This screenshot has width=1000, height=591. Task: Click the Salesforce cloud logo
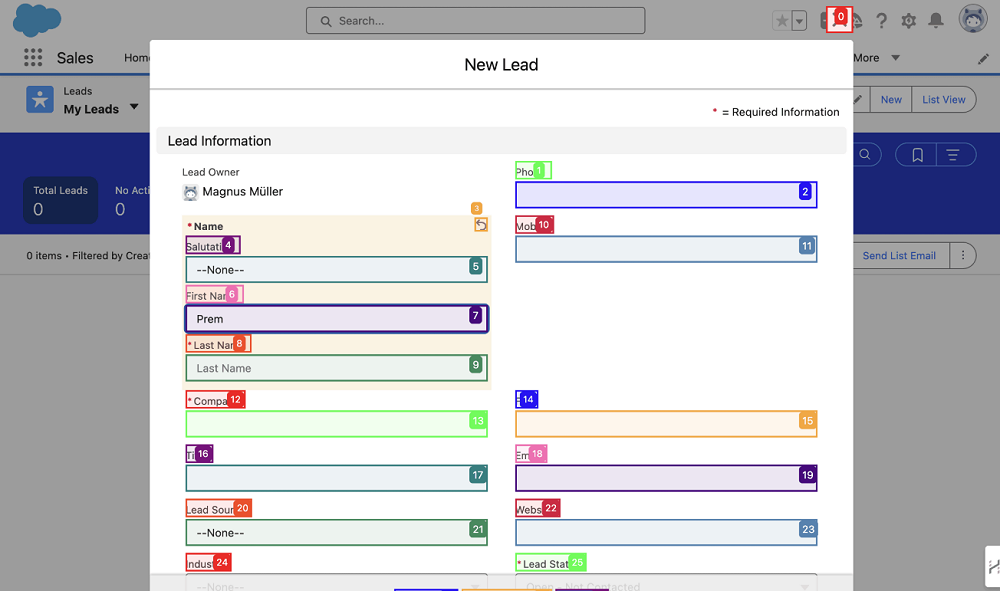click(x=37, y=20)
